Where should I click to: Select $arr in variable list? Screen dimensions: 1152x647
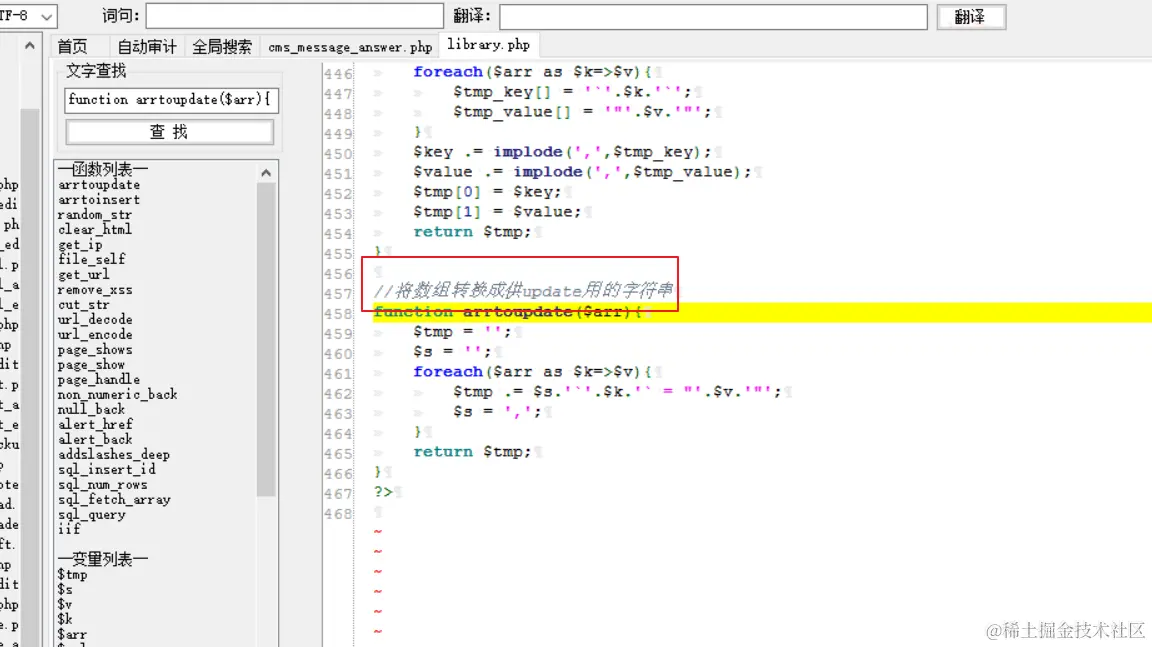click(73, 635)
